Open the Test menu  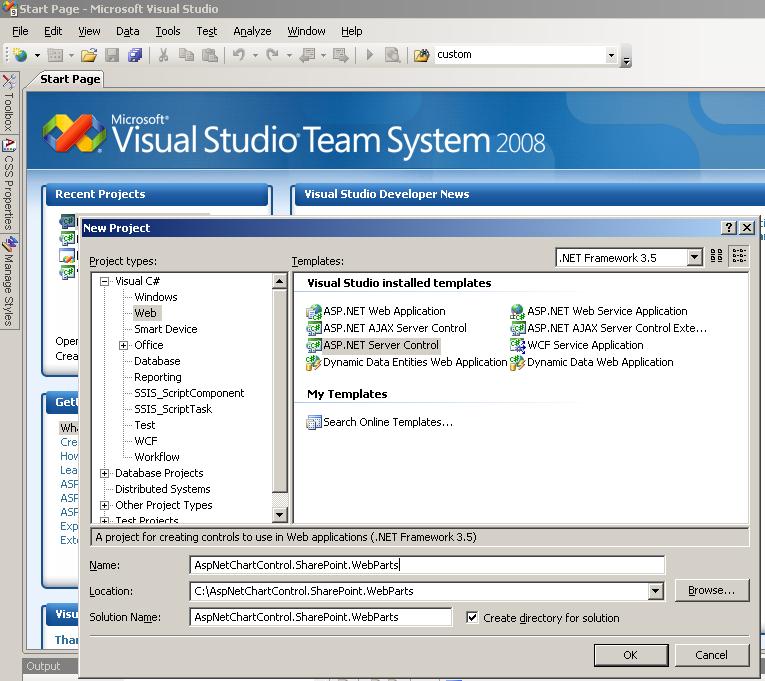206,31
